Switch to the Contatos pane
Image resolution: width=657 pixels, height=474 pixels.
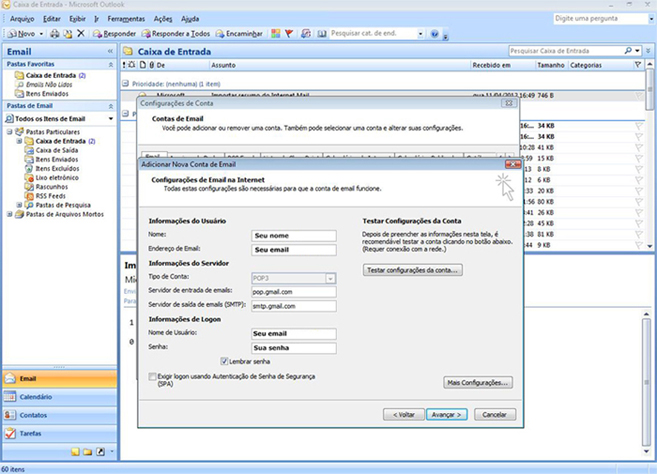pos(60,415)
